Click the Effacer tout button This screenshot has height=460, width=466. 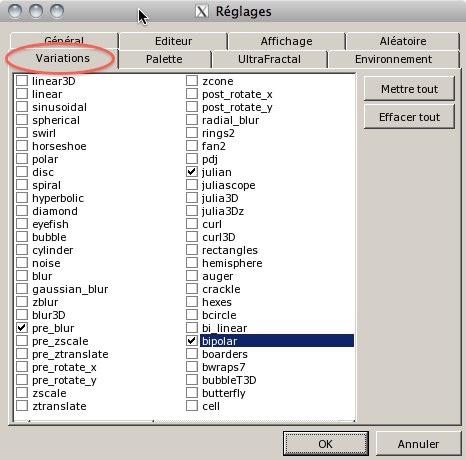point(409,117)
